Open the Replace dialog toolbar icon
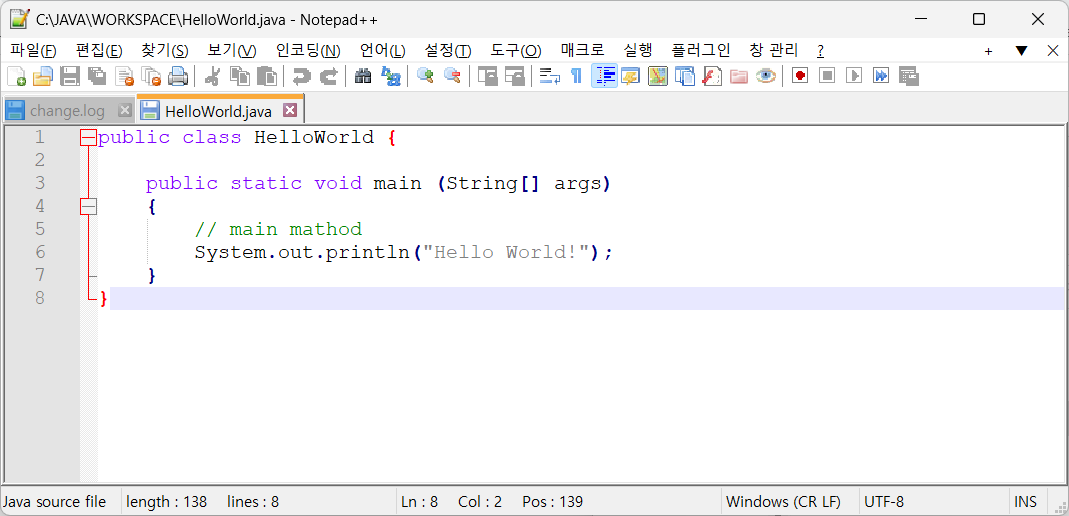This screenshot has width=1069, height=516. click(391, 76)
